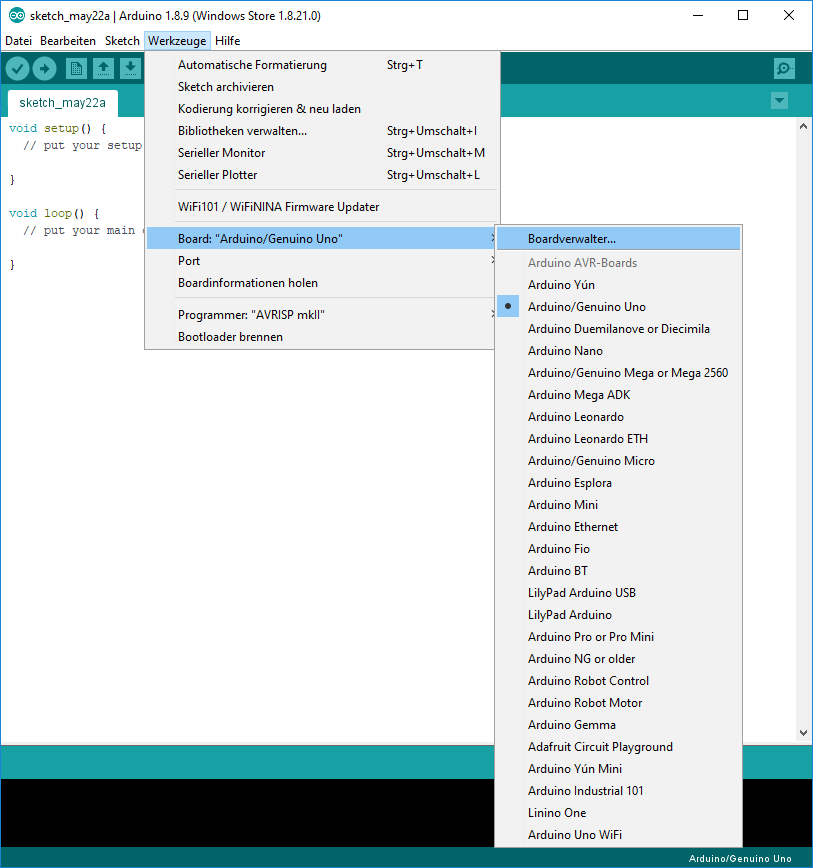This screenshot has height=868, width=813.
Task: Choose Serieller Plotter from Werkzeuge menu
Action: click(217, 175)
